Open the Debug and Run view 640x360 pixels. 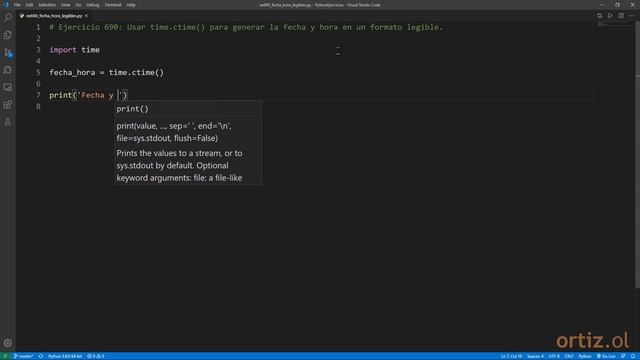click(8, 70)
